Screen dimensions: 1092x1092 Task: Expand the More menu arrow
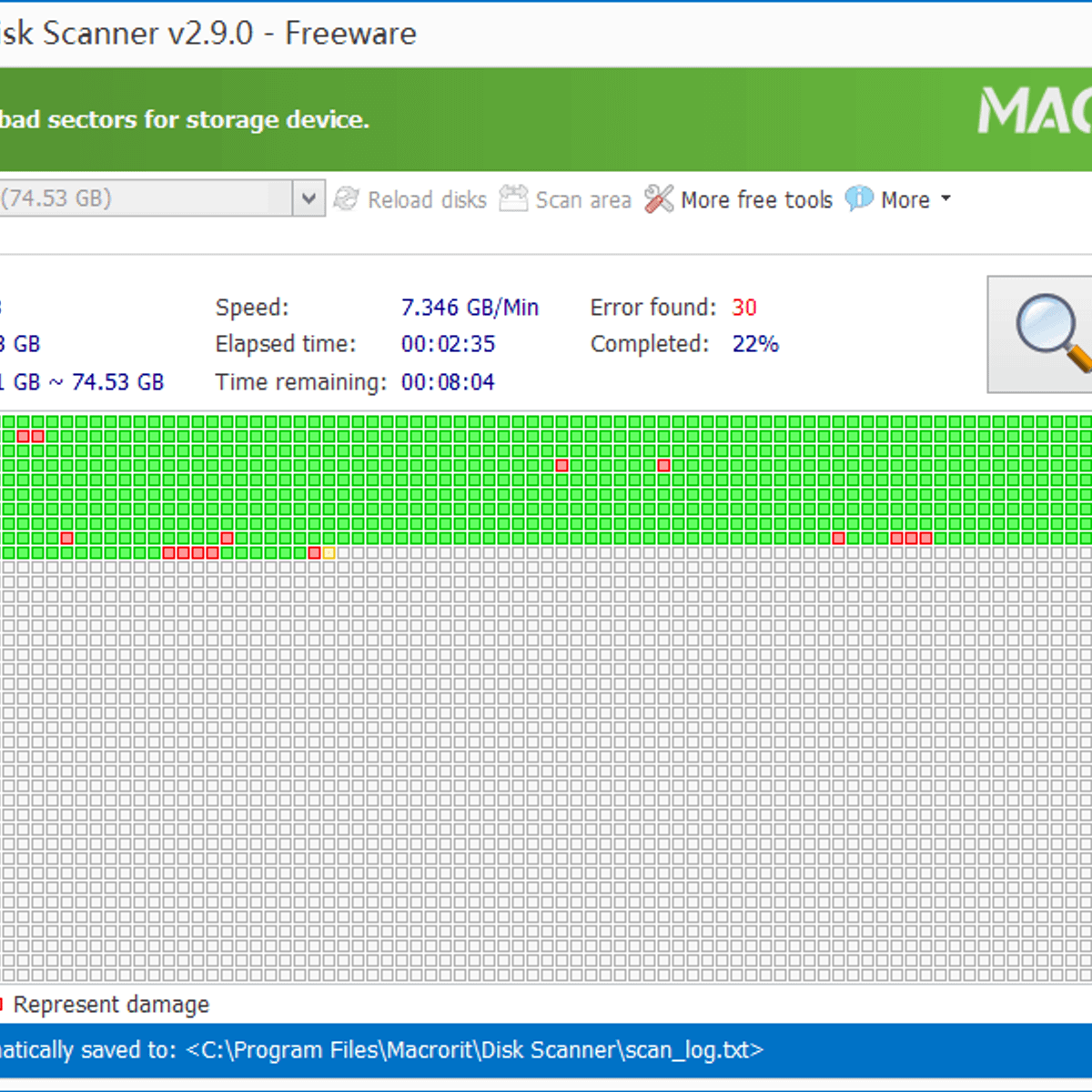click(x=945, y=198)
